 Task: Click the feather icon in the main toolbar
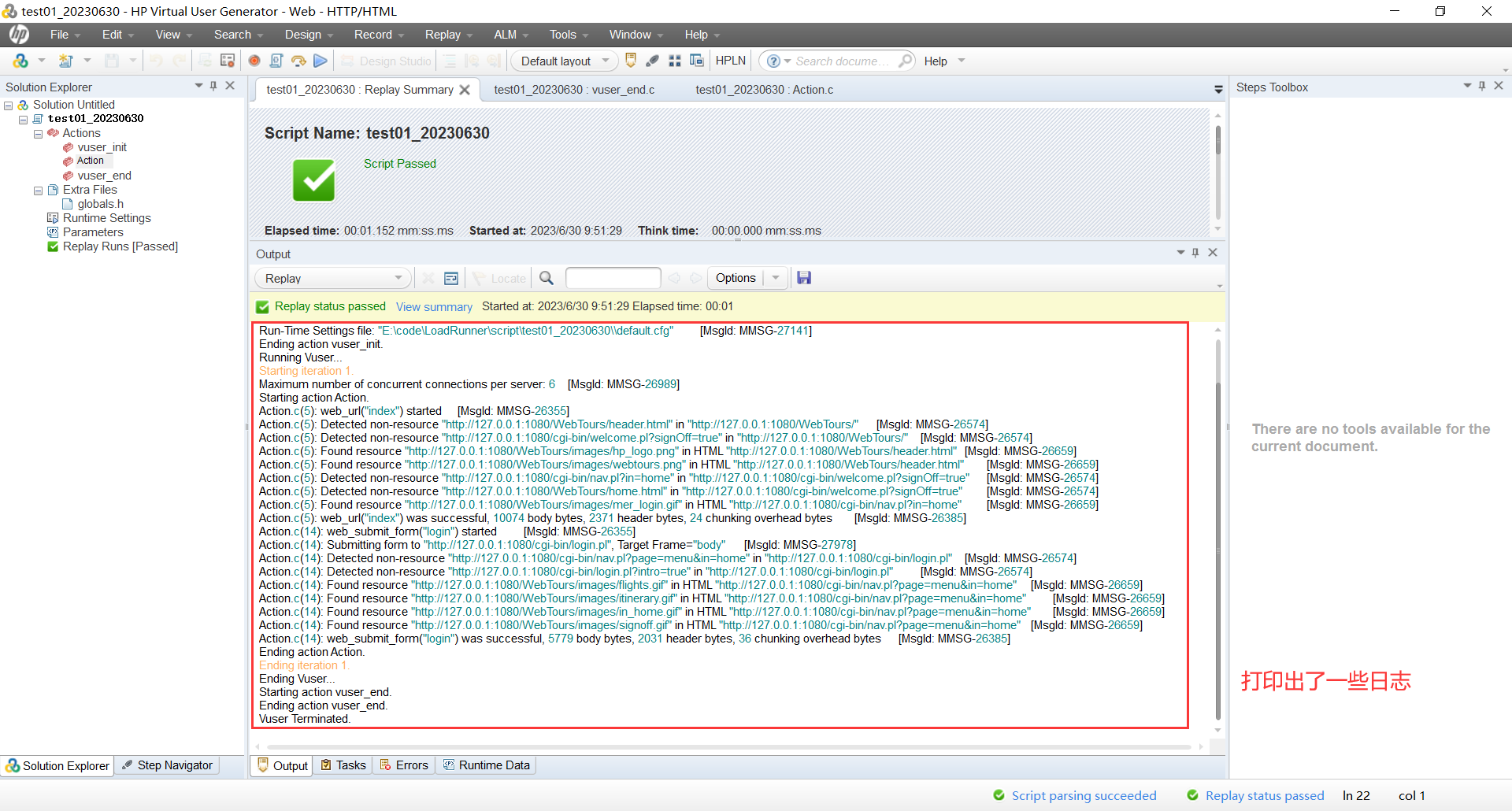(653, 61)
